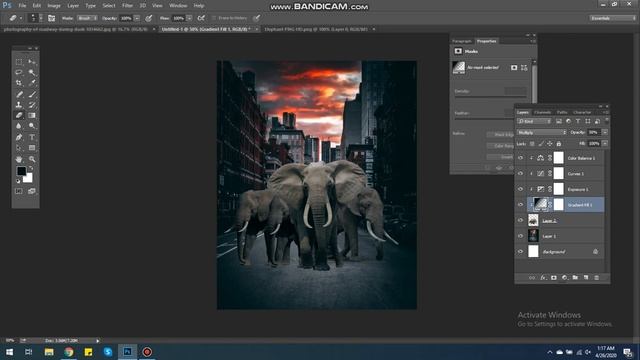Toggle Quick Mask mode icon
This screenshot has width=640, height=360.
(19, 191)
